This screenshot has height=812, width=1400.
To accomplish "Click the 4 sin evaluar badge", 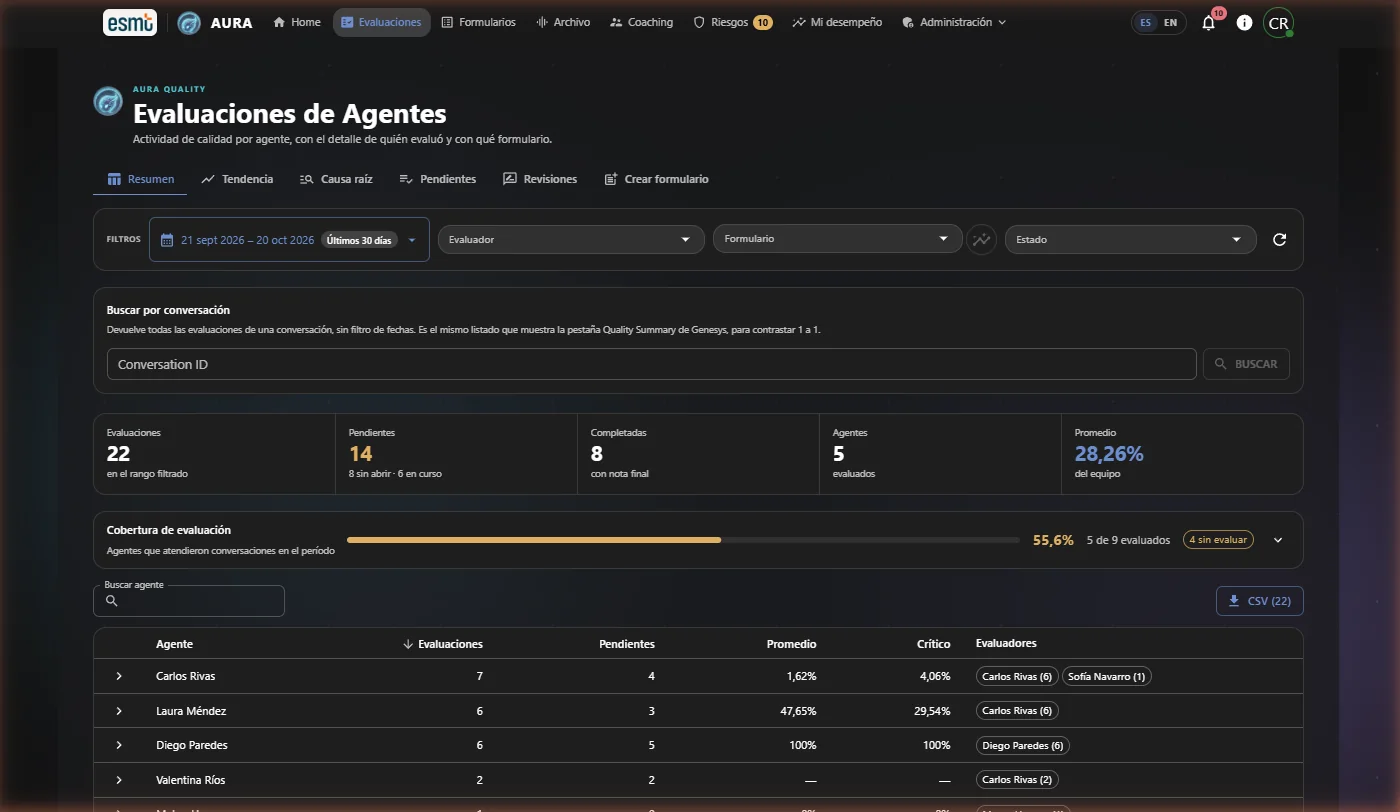I will click(x=1217, y=540).
